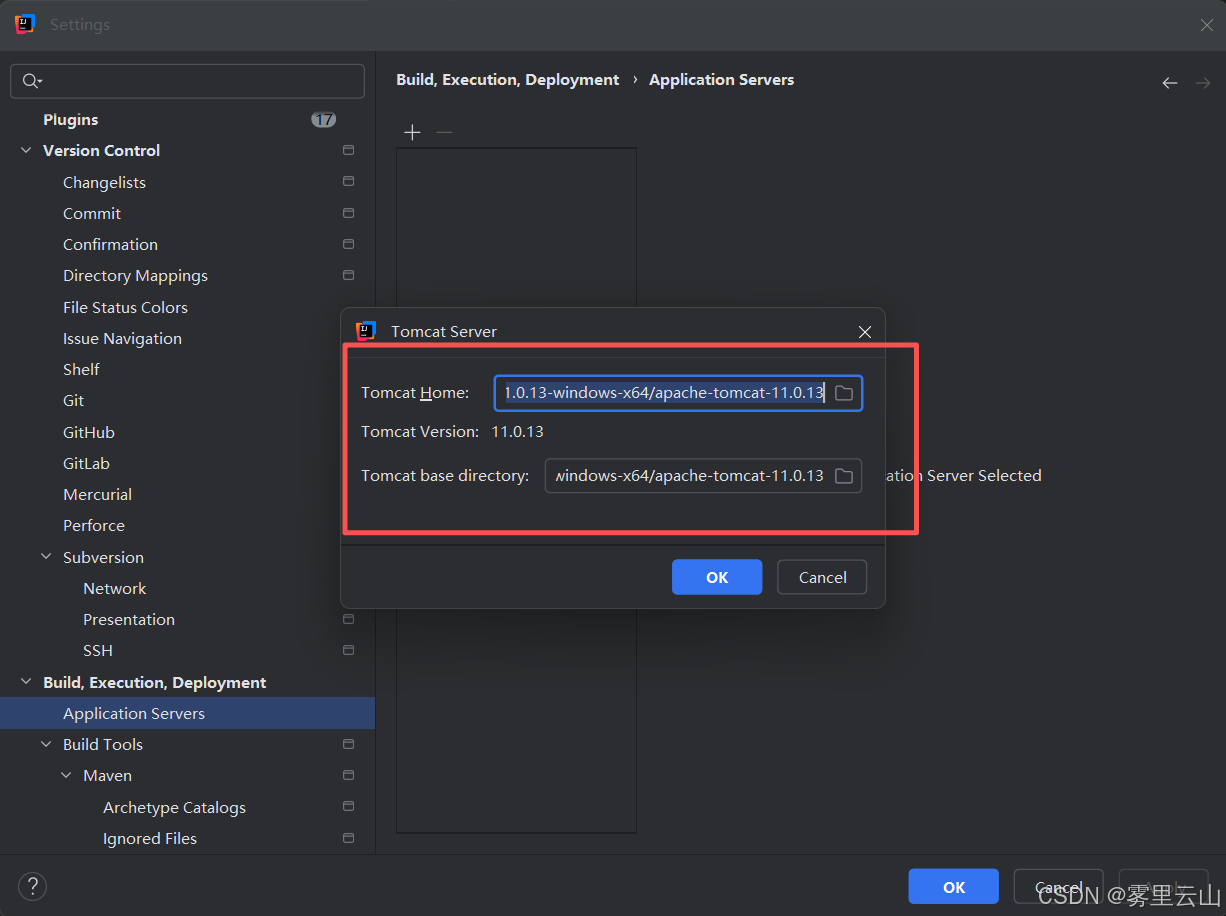1226x916 pixels.
Task: Collapse the Maven tree node
Action: coord(66,775)
